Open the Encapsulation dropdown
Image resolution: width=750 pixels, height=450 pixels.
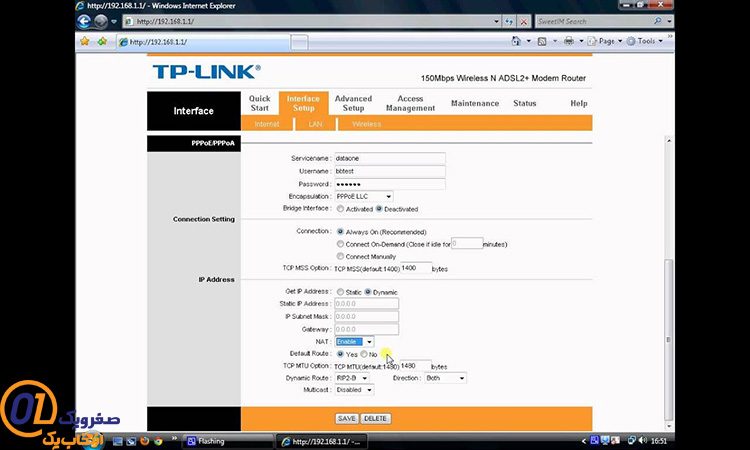[x=364, y=197]
